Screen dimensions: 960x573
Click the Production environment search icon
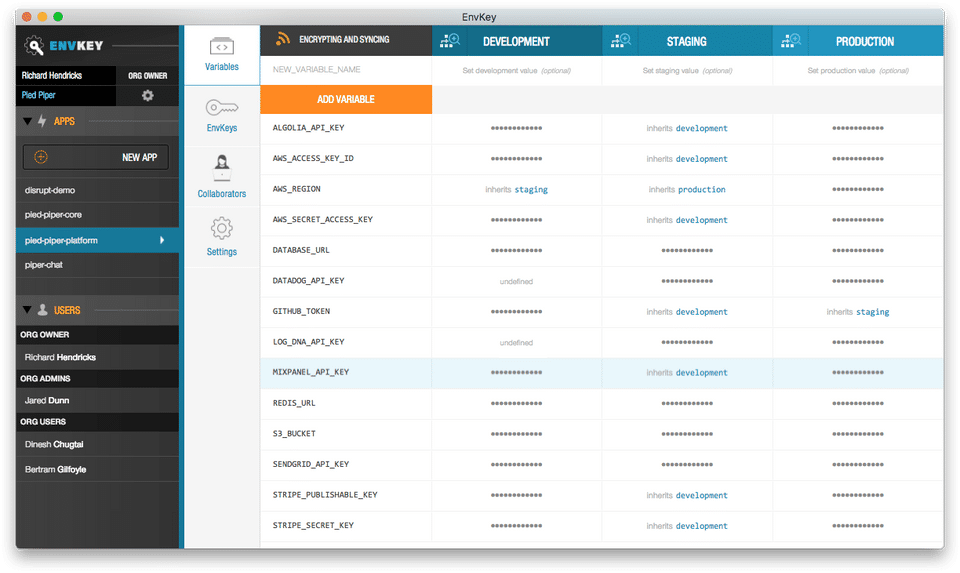pyautogui.click(x=791, y=41)
